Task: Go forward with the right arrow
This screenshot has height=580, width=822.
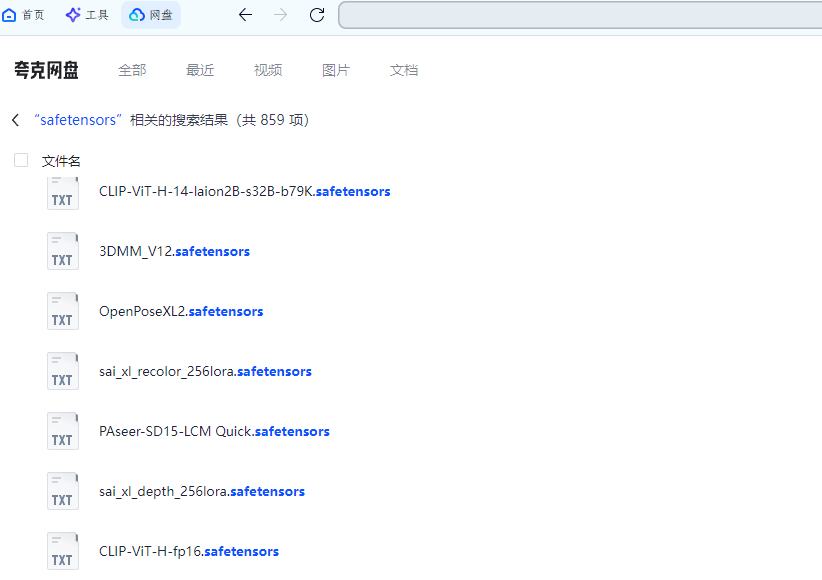Action: 280,15
